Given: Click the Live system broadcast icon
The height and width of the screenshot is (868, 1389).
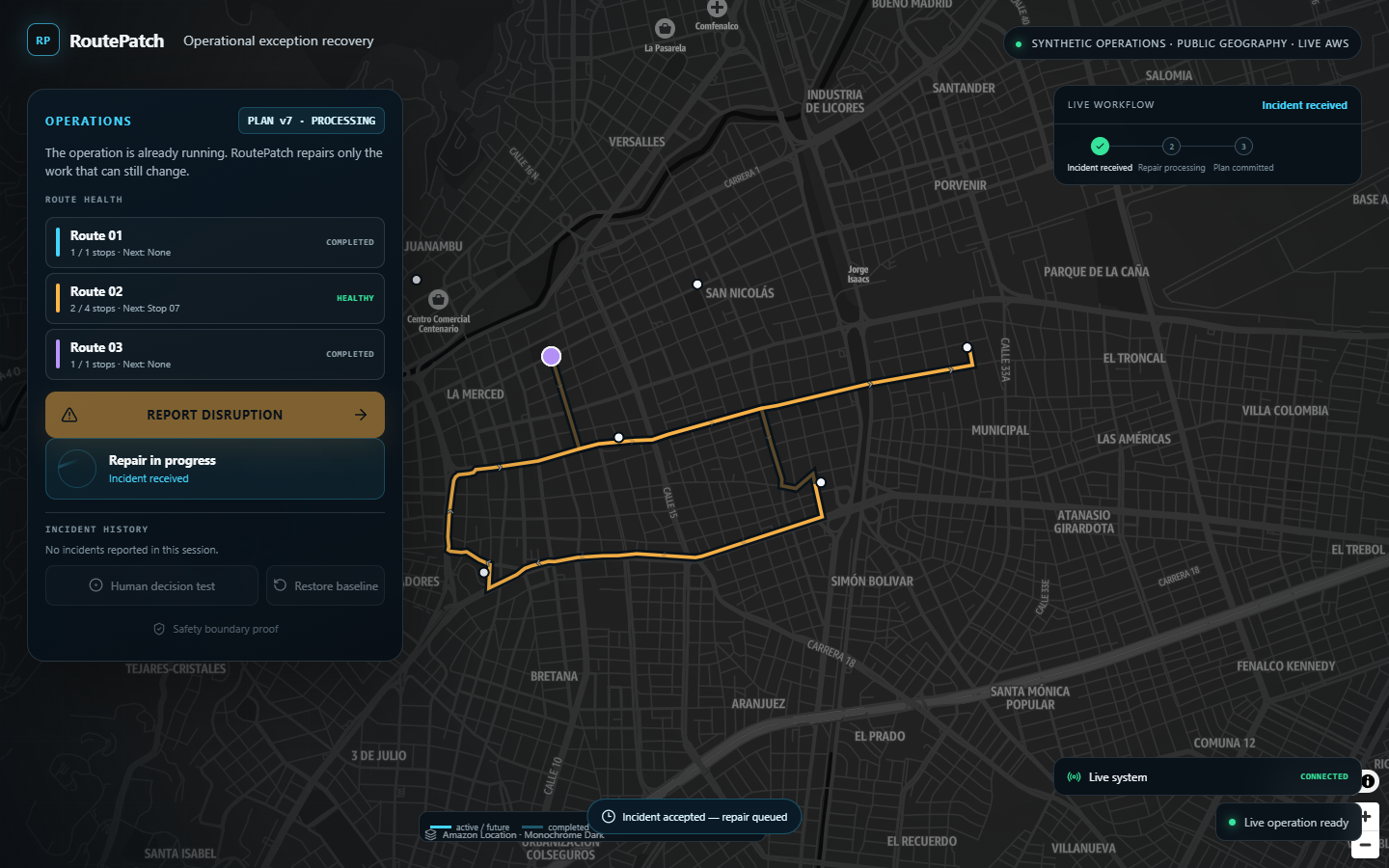Looking at the screenshot, I should 1074,777.
